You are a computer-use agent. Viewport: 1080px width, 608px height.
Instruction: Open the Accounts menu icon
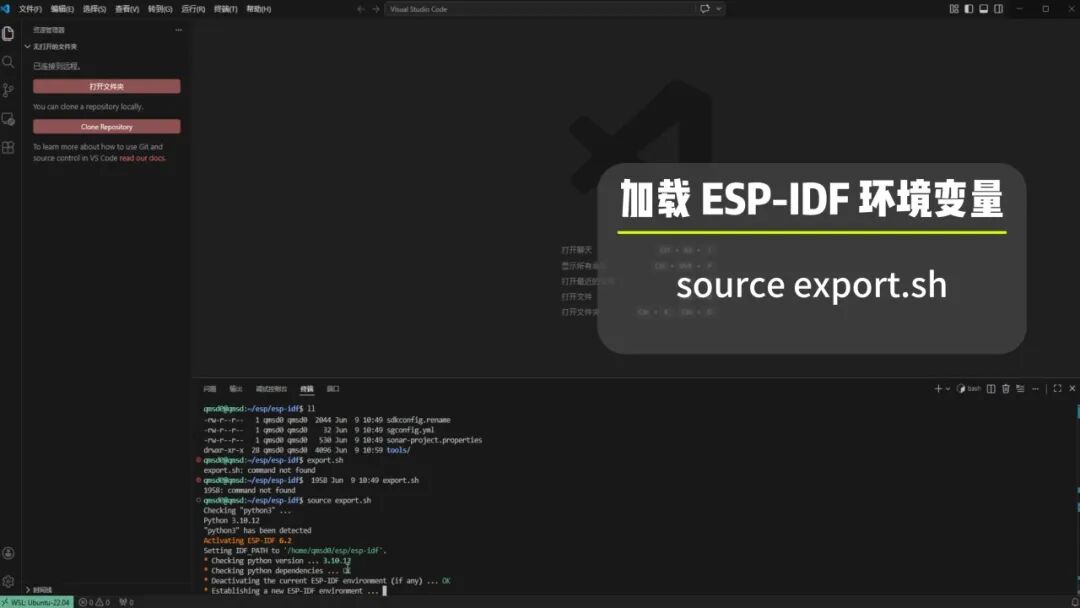[x=8, y=553]
